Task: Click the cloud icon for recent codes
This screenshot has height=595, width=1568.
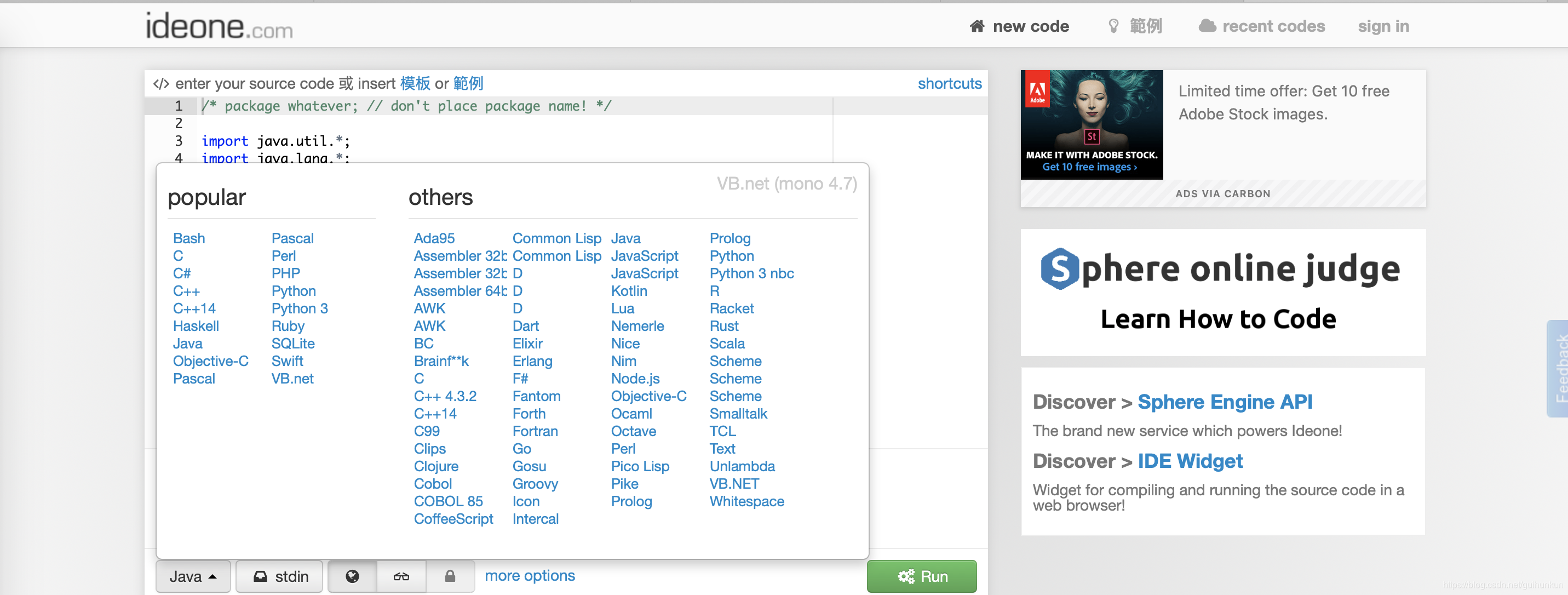Action: (x=1207, y=26)
